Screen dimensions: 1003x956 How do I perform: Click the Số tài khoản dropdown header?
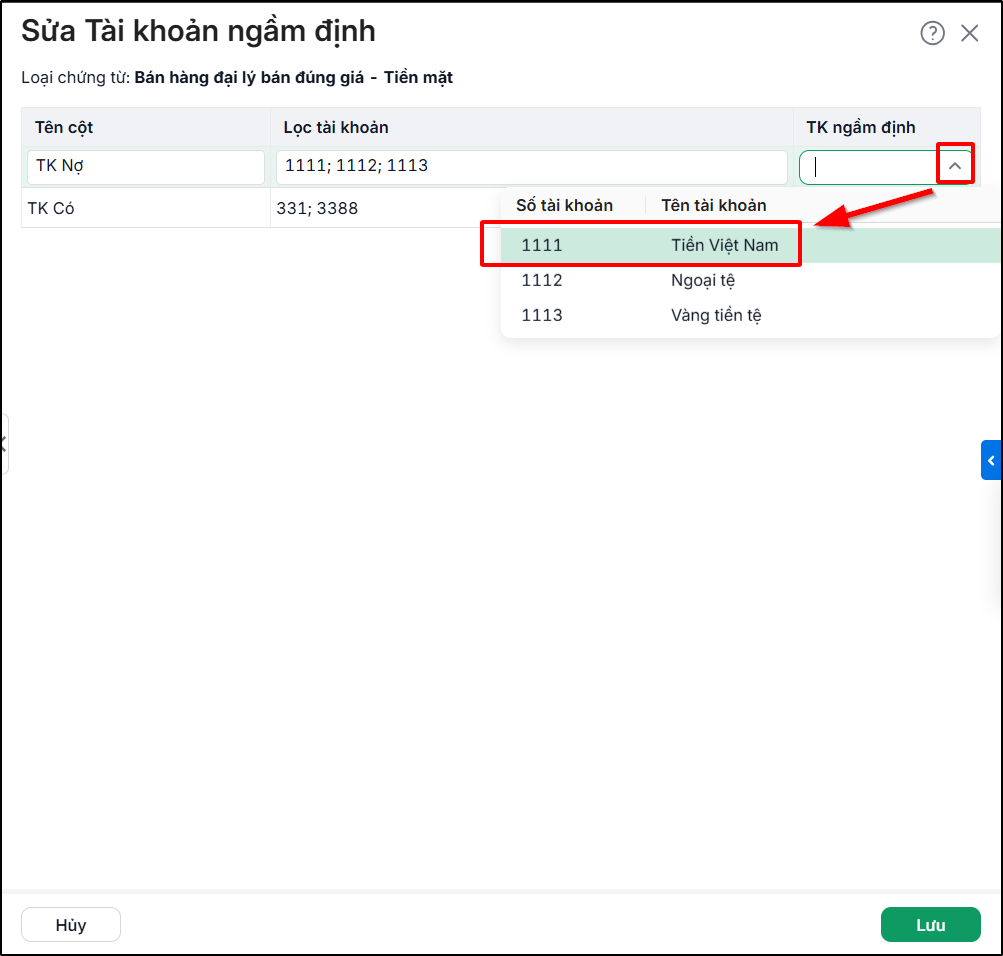[564, 205]
